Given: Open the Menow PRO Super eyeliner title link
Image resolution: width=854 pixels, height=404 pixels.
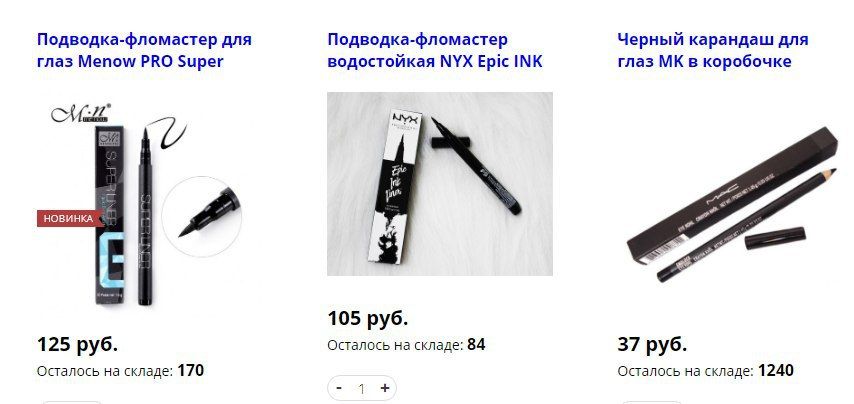Looking at the screenshot, I should [x=144, y=50].
